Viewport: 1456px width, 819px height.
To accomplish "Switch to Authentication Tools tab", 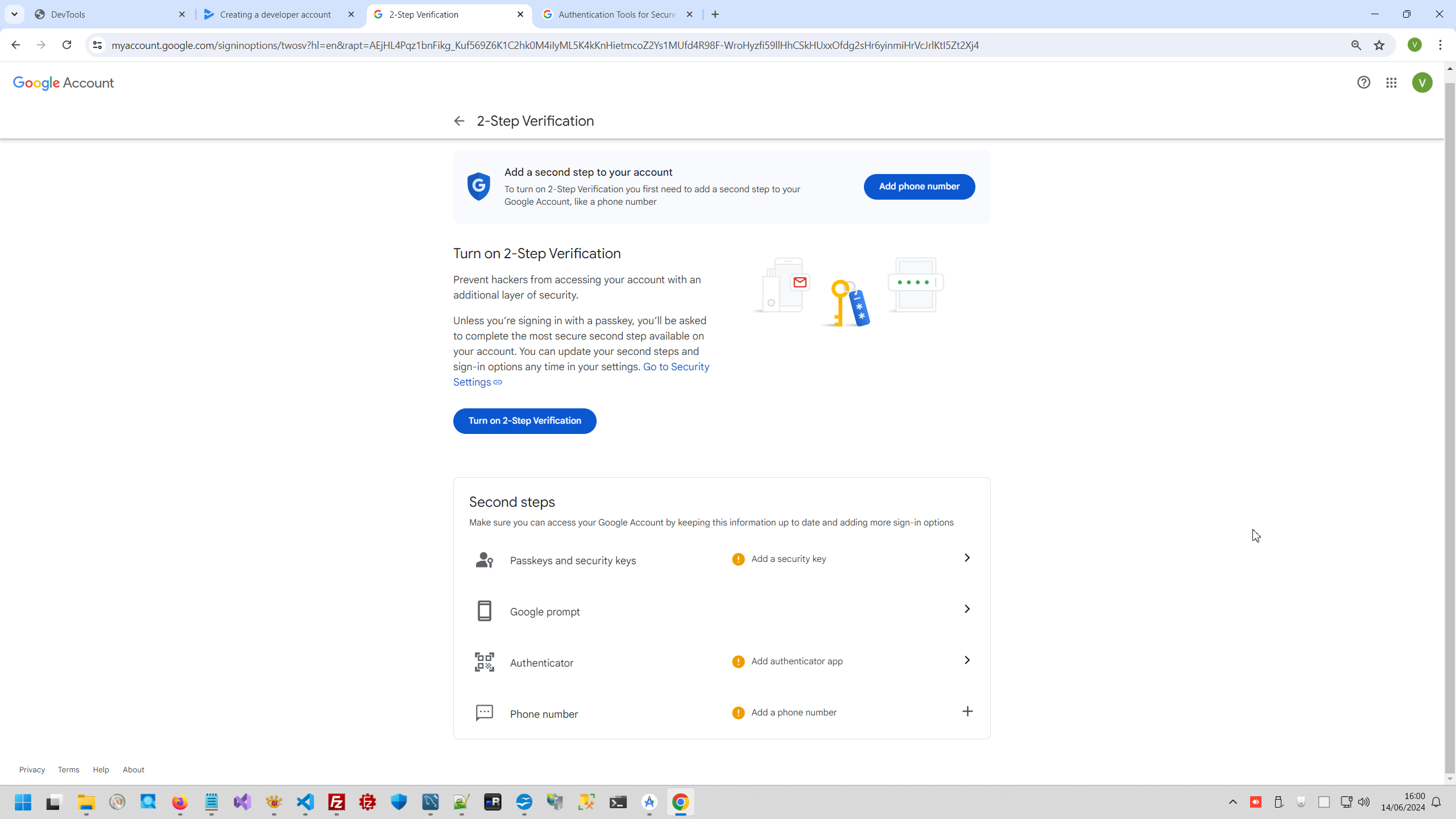I will [617, 15].
